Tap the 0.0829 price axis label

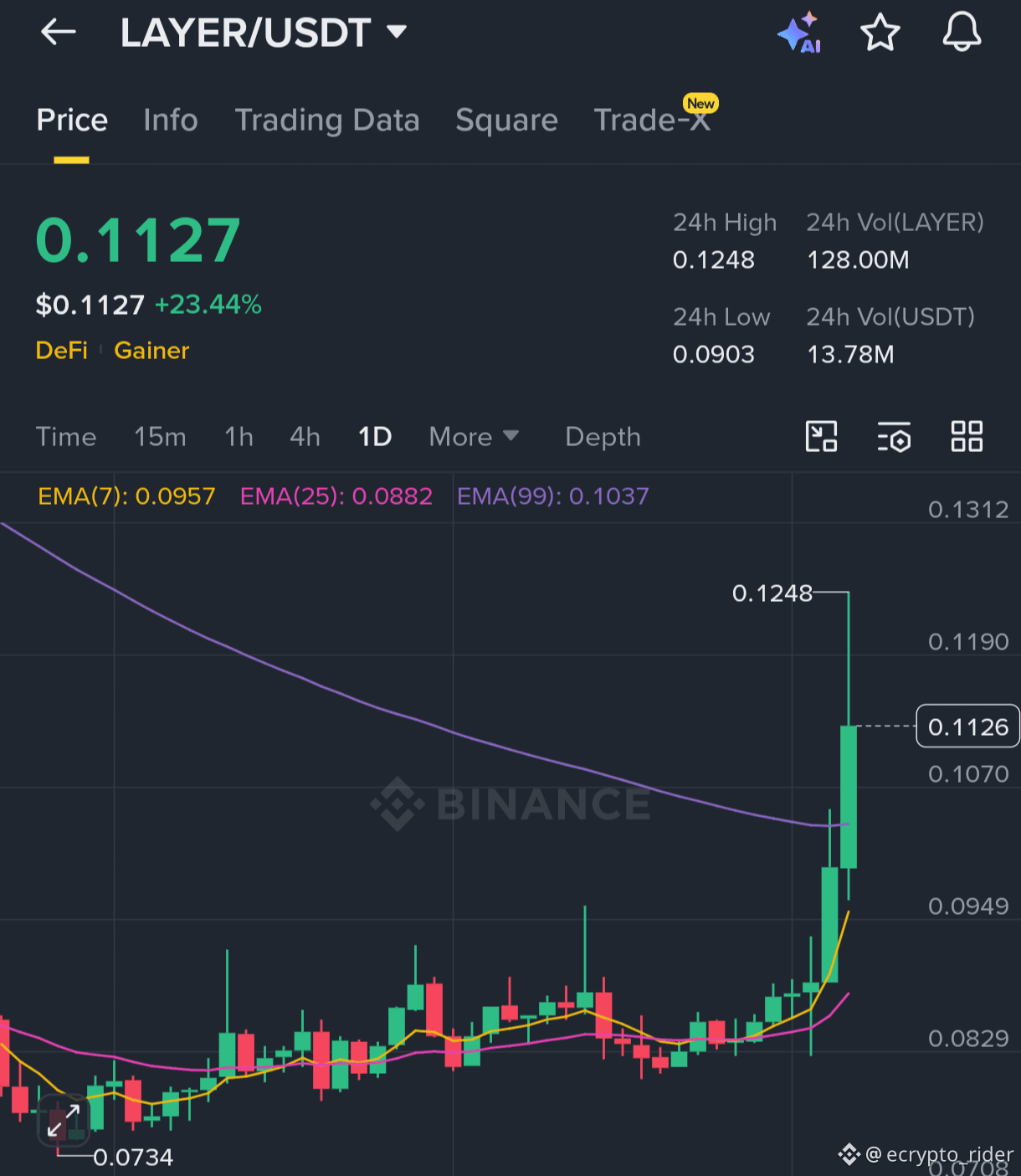968,1039
